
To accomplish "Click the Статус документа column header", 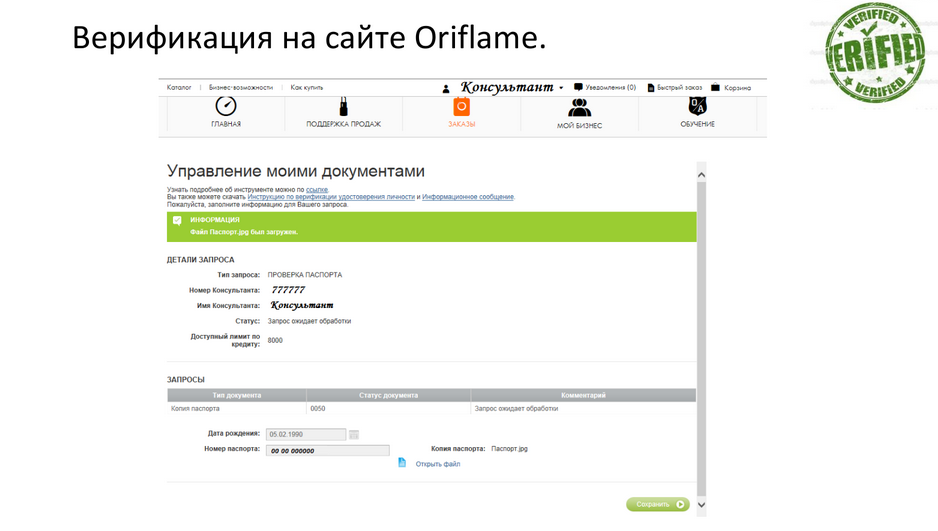I will [x=389, y=395].
